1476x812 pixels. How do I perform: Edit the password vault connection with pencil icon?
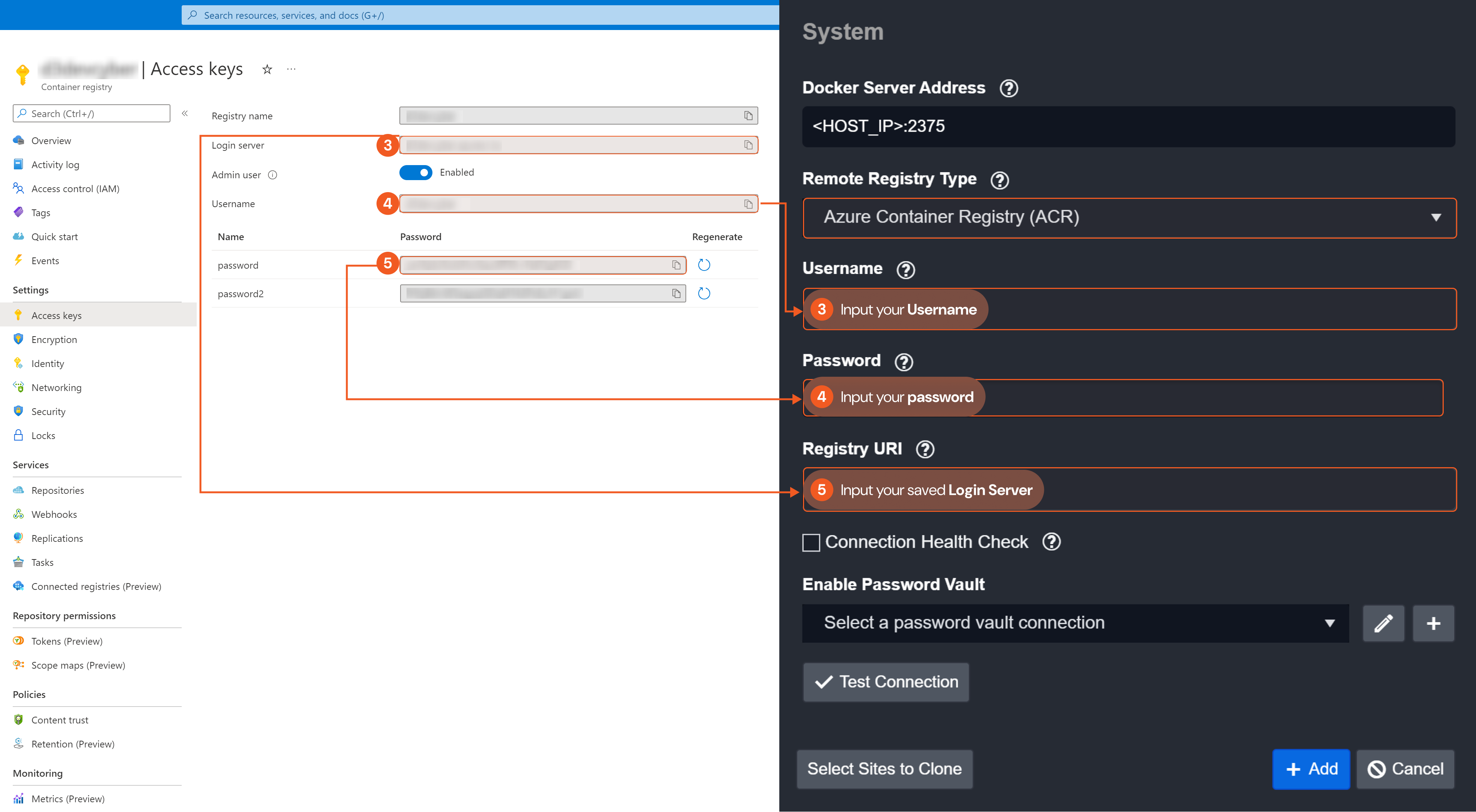tap(1383, 623)
